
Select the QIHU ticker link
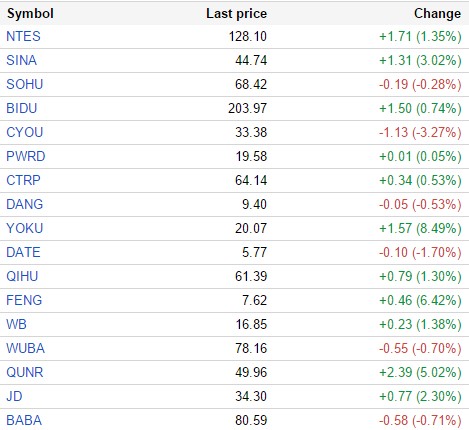tap(22, 276)
